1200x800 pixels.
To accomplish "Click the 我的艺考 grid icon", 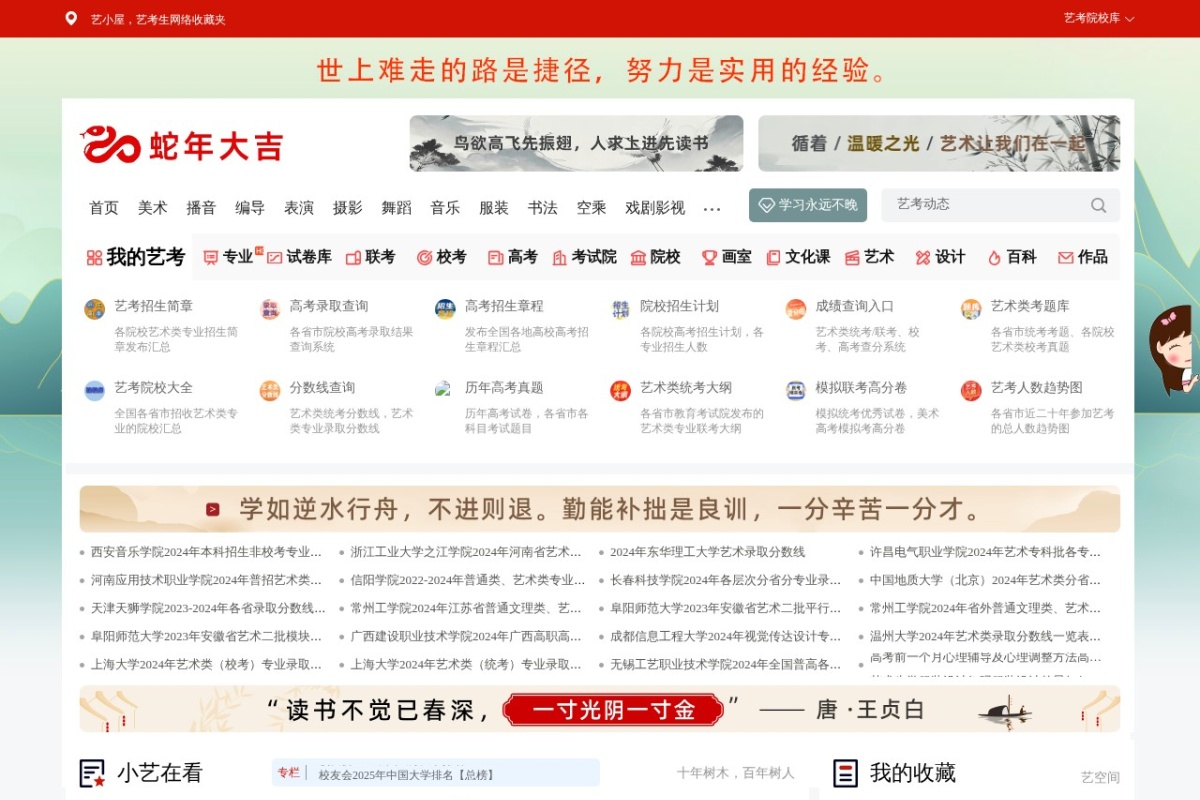I will point(94,258).
